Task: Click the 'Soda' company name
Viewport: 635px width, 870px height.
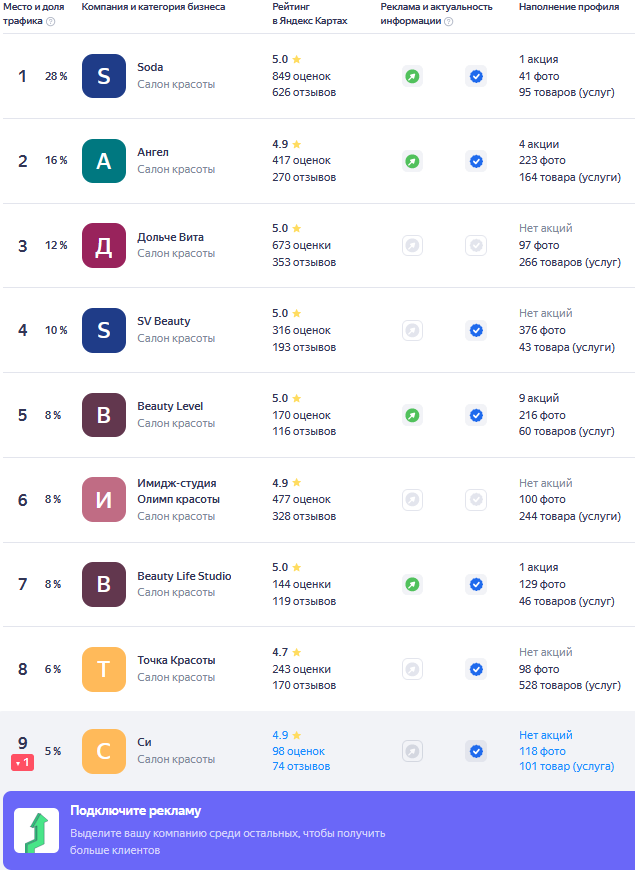Action: click(x=150, y=67)
